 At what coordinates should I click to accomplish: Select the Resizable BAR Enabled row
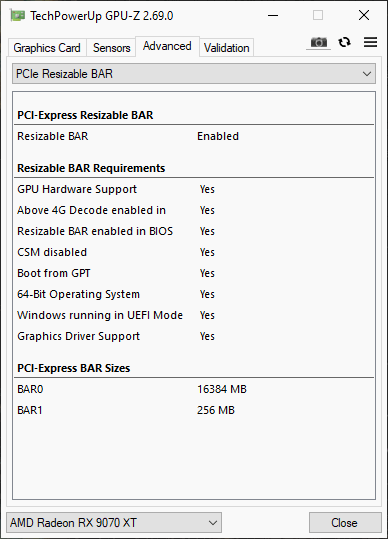point(194,136)
